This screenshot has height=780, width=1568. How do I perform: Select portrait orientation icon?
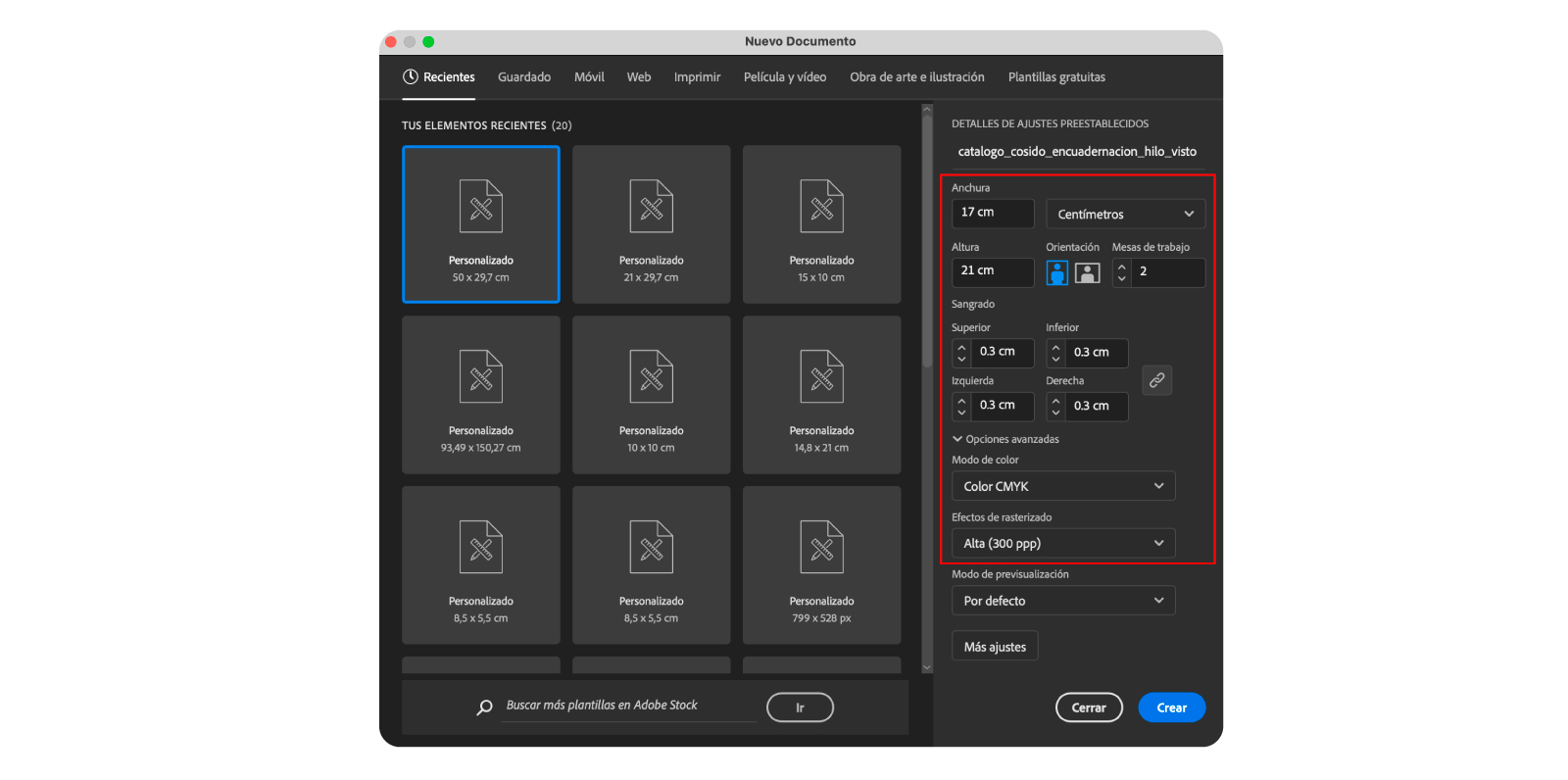pyautogui.click(x=1056, y=272)
